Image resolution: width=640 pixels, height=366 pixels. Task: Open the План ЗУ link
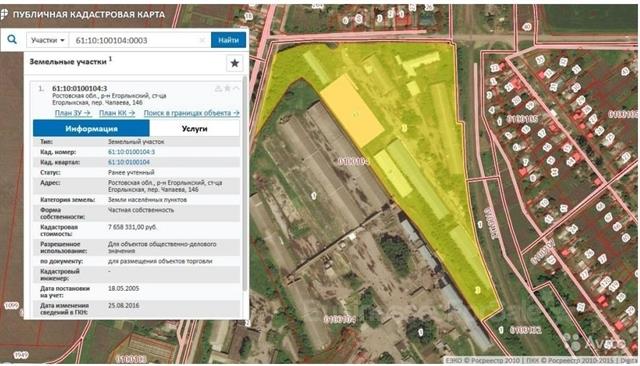[x=73, y=113]
